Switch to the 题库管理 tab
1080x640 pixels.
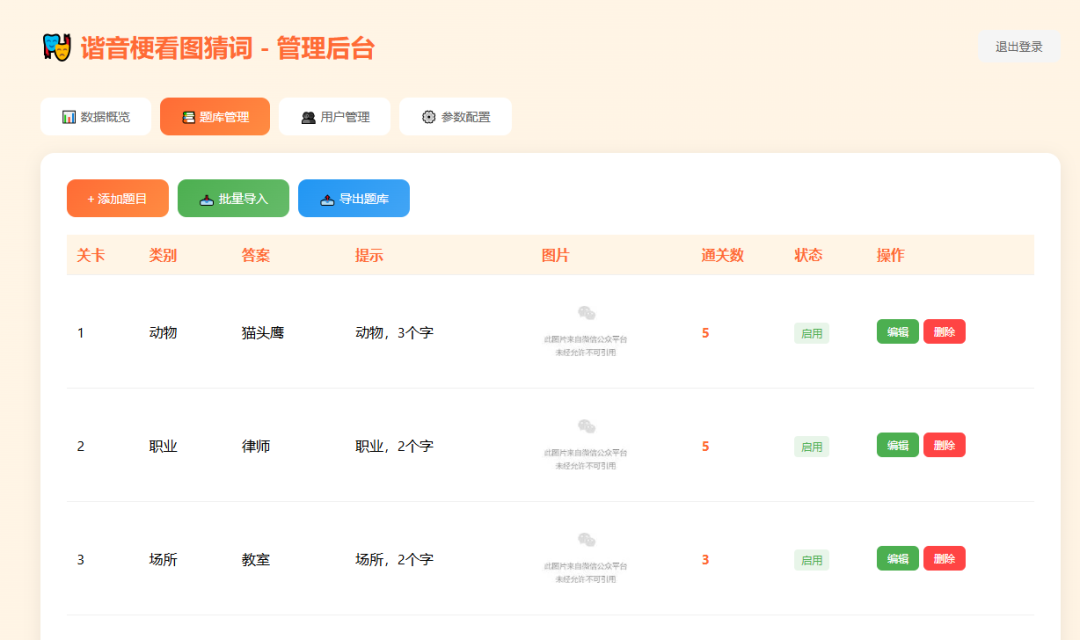point(215,116)
